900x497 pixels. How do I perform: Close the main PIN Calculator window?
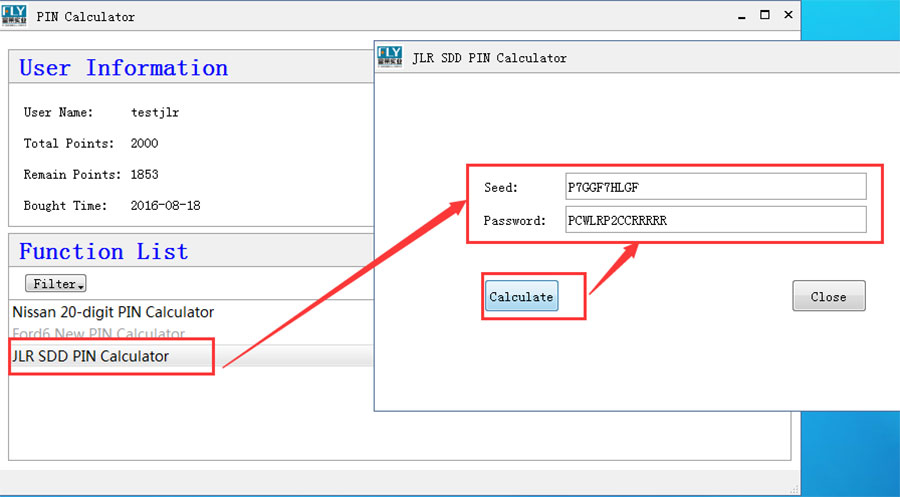[789, 15]
